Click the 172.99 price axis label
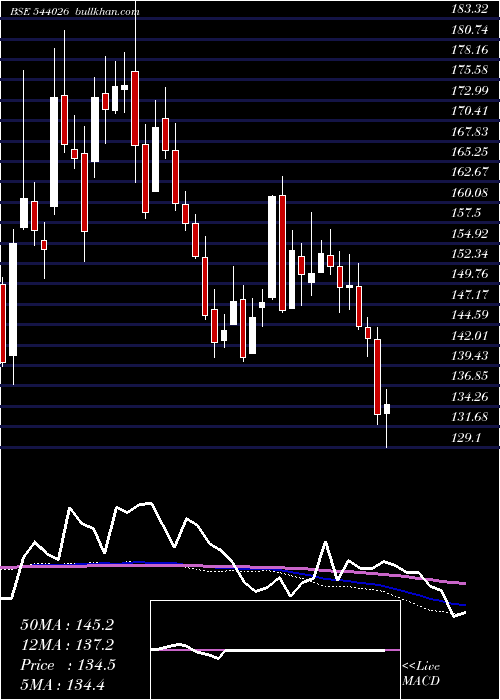Screen dimensions: 500x700 [469, 91]
